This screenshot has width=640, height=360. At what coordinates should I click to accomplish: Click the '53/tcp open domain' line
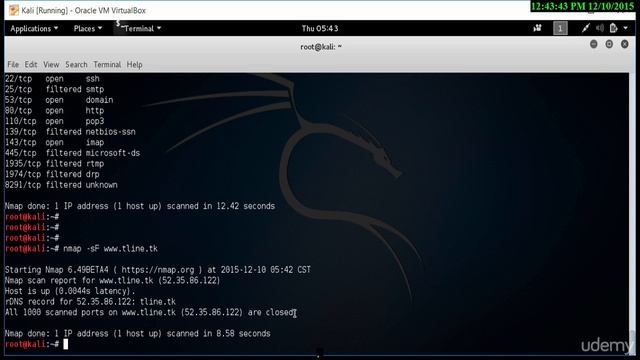click(x=59, y=100)
